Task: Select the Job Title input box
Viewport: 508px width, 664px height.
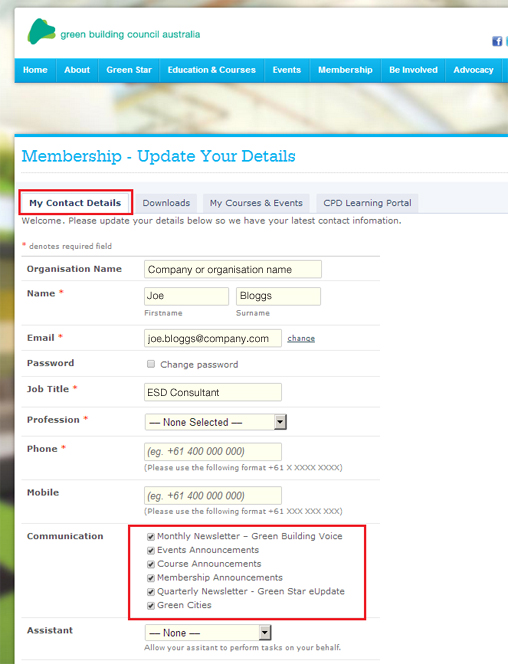Action: [213, 392]
